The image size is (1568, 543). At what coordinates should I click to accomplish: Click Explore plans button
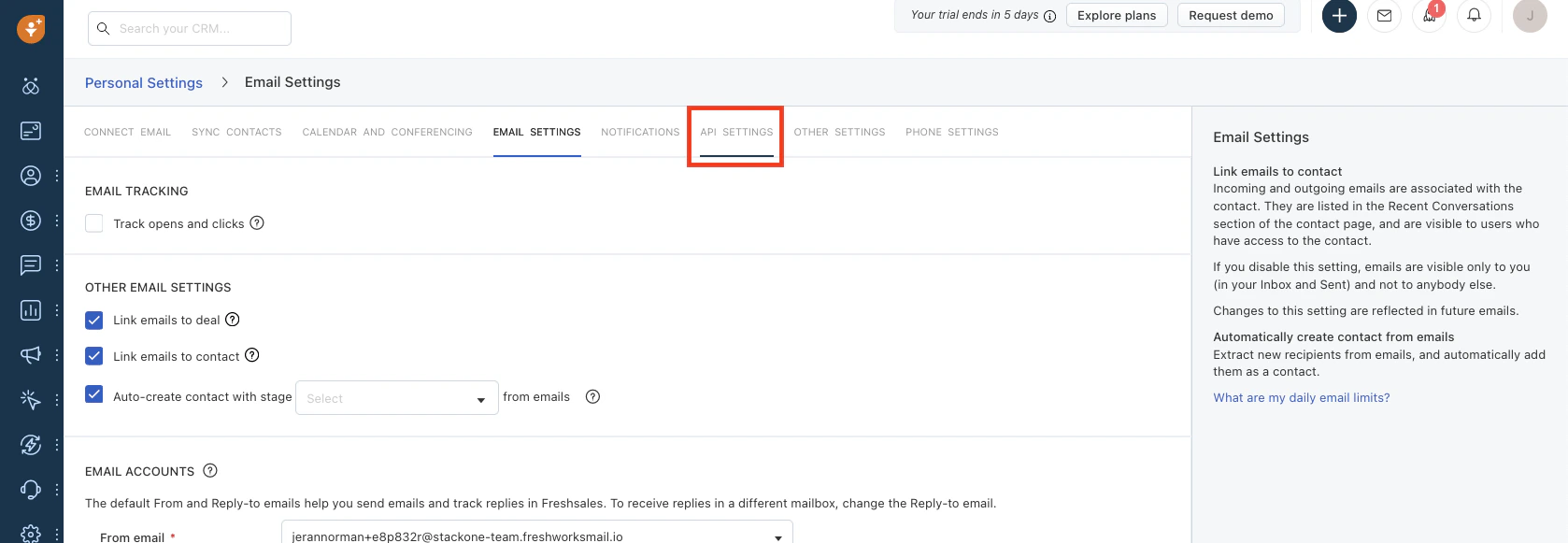point(1117,15)
